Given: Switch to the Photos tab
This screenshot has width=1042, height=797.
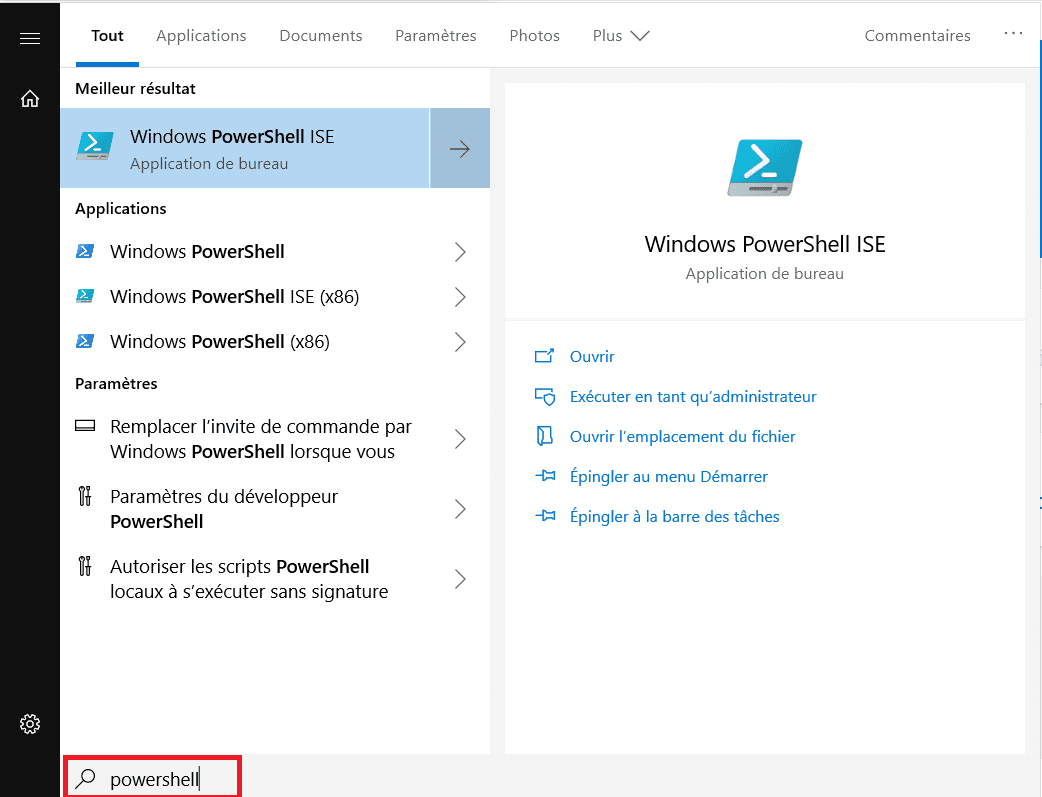Looking at the screenshot, I should [x=535, y=35].
